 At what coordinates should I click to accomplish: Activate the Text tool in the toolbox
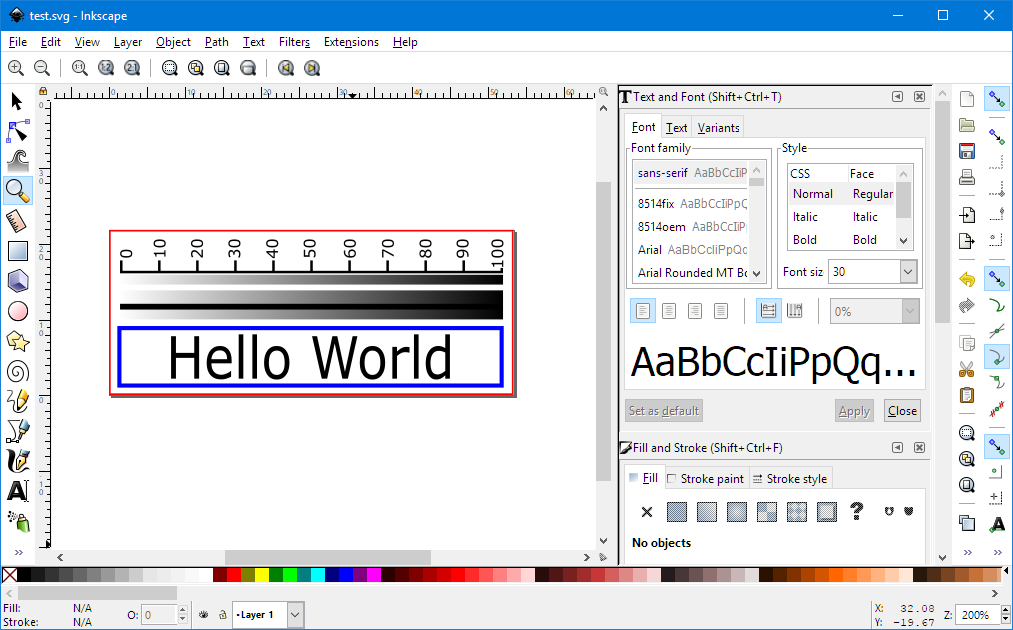17,491
